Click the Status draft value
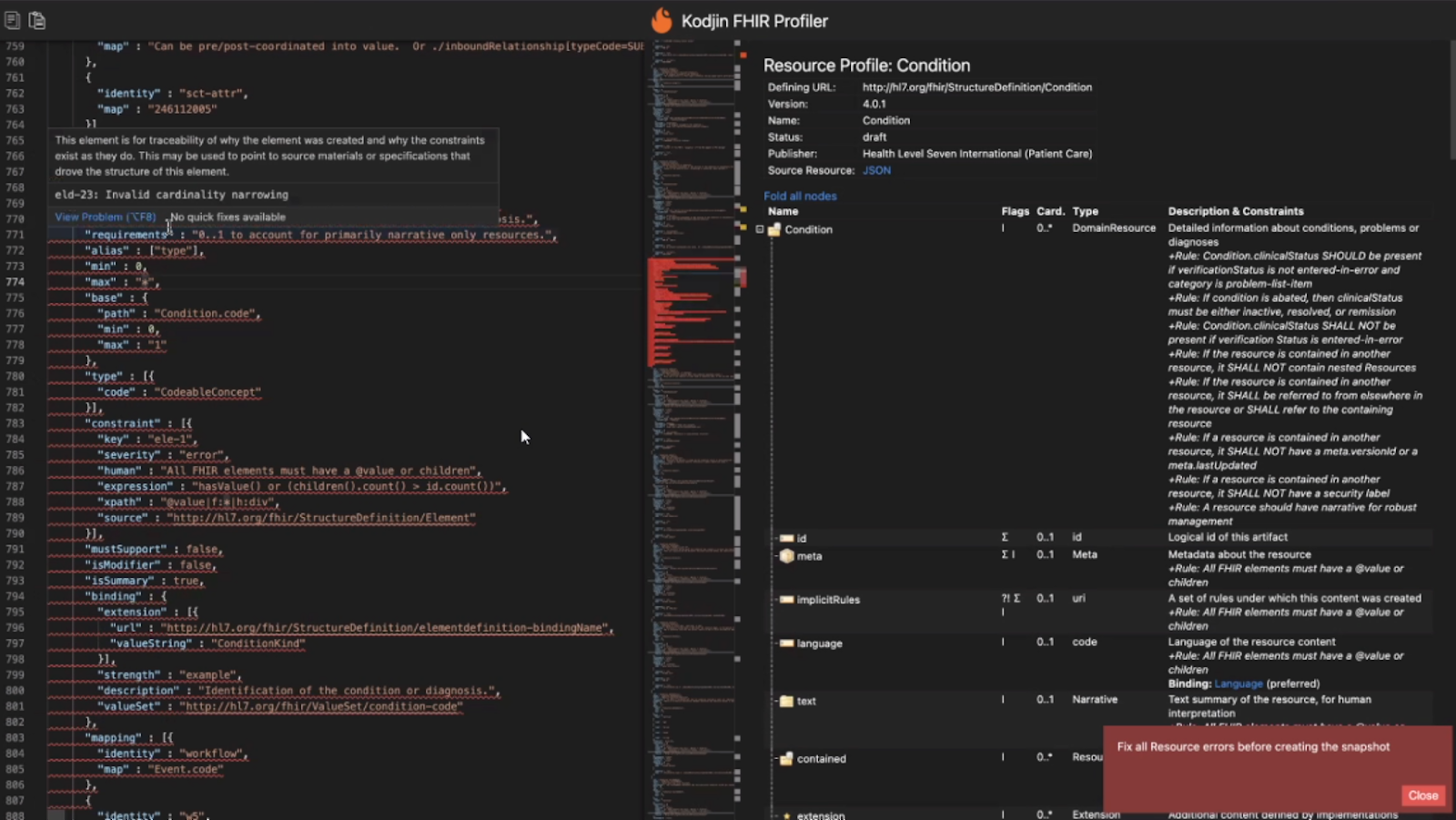 click(875, 137)
